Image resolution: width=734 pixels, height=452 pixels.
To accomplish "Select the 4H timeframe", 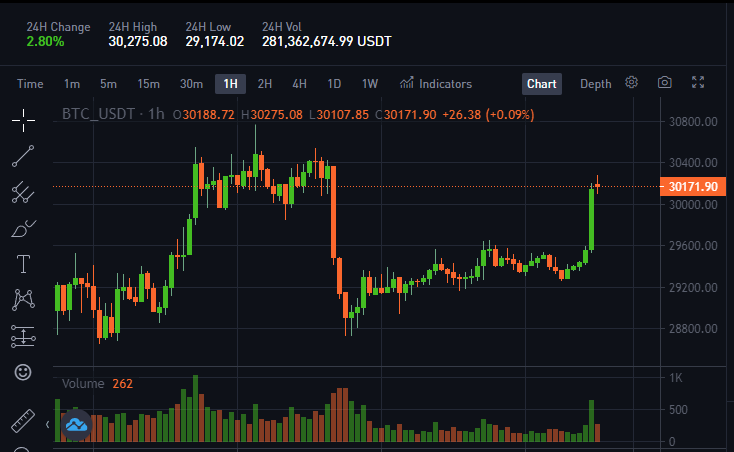I will click(300, 84).
